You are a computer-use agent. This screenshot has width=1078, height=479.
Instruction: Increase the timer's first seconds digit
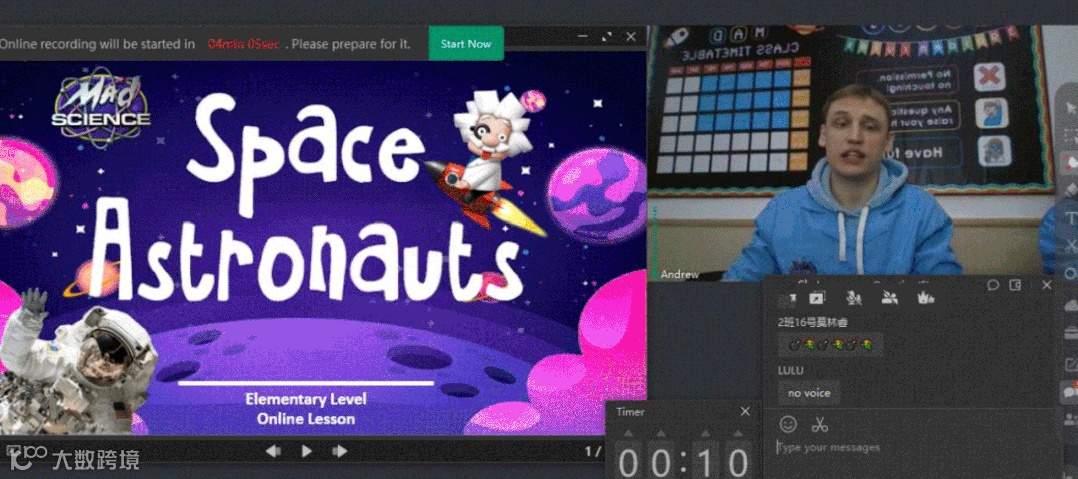(705, 434)
